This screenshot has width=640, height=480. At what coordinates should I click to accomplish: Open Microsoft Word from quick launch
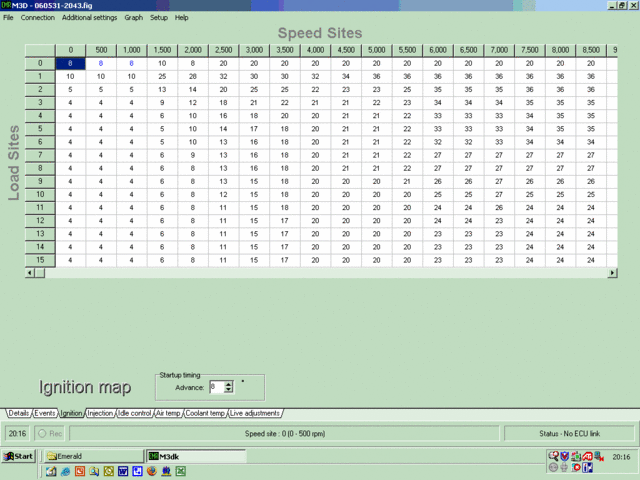point(123,471)
